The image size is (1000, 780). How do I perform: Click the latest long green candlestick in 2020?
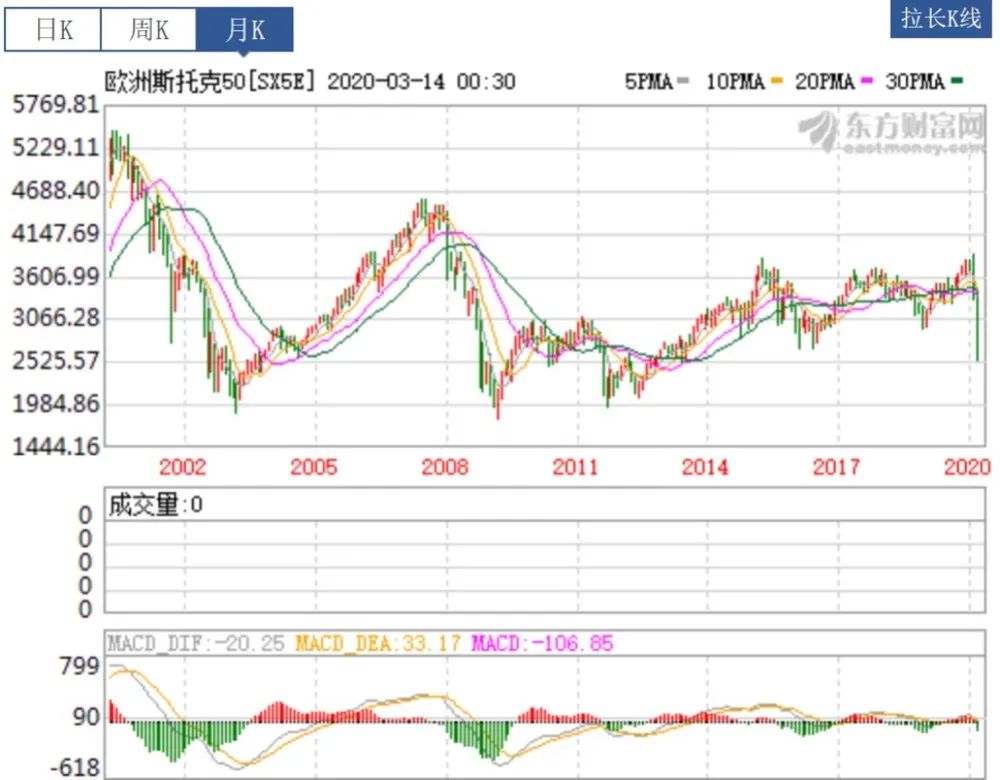pos(977,327)
